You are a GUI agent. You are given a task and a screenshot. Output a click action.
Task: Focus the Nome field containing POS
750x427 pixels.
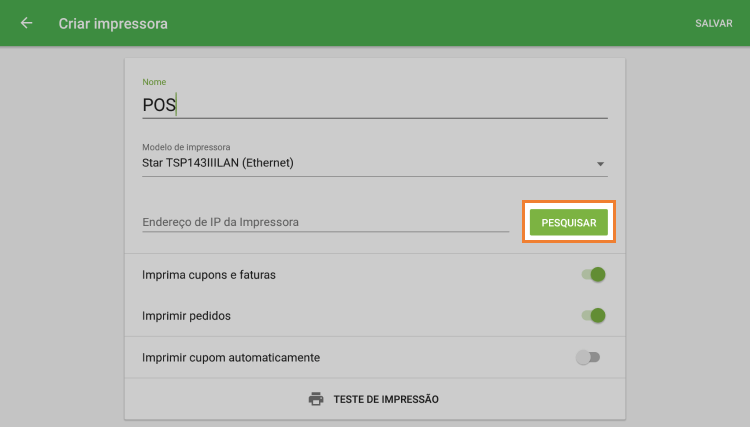[375, 104]
